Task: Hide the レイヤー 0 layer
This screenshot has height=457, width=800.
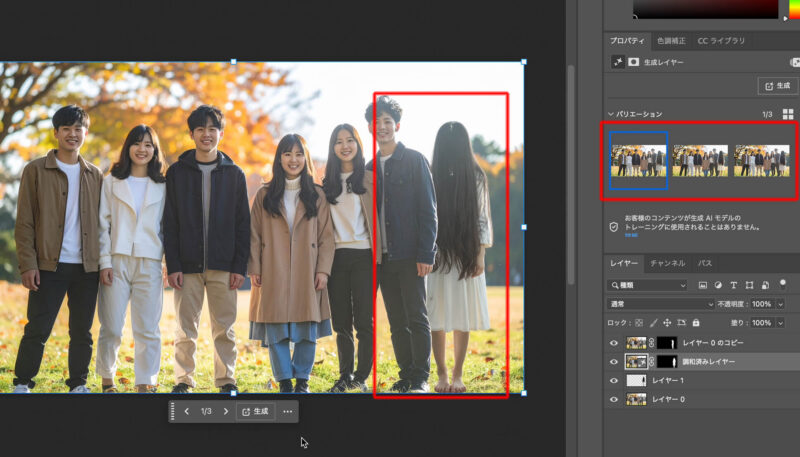Action: point(614,399)
